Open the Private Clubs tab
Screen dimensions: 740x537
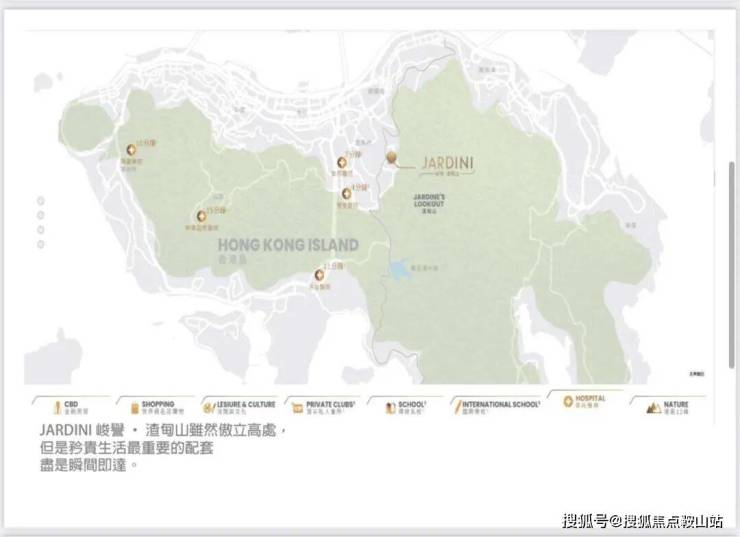[324, 407]
